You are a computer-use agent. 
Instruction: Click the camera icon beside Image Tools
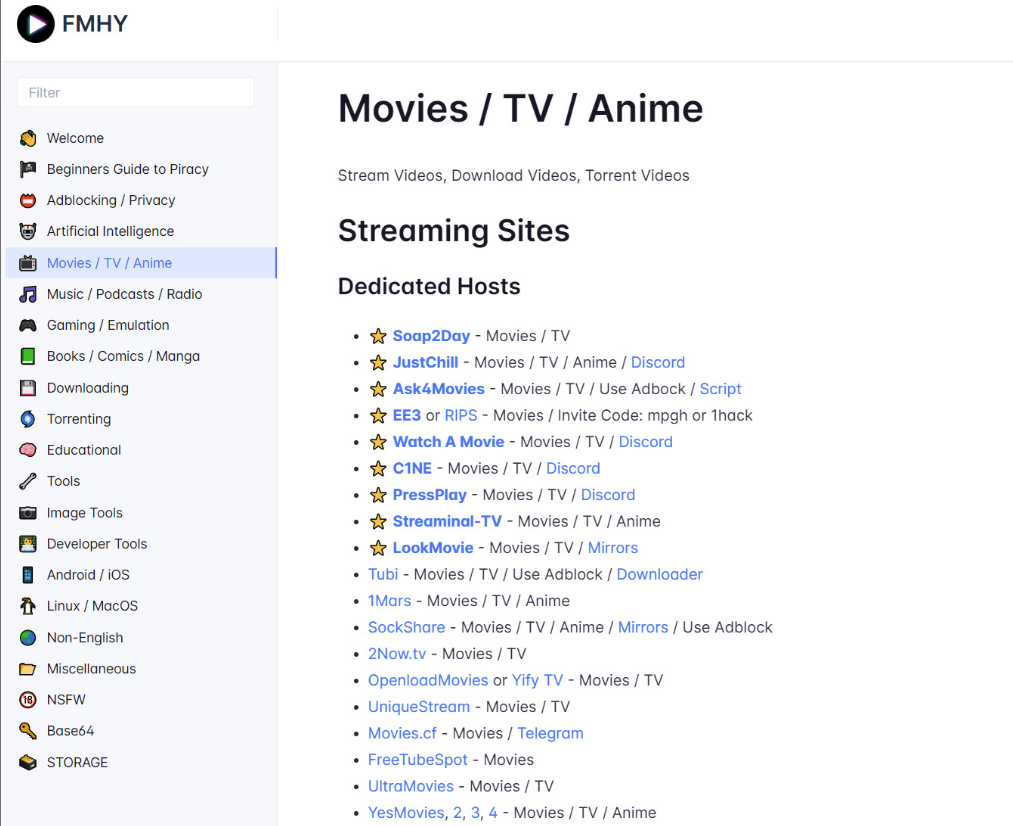(x=28, y=513)
